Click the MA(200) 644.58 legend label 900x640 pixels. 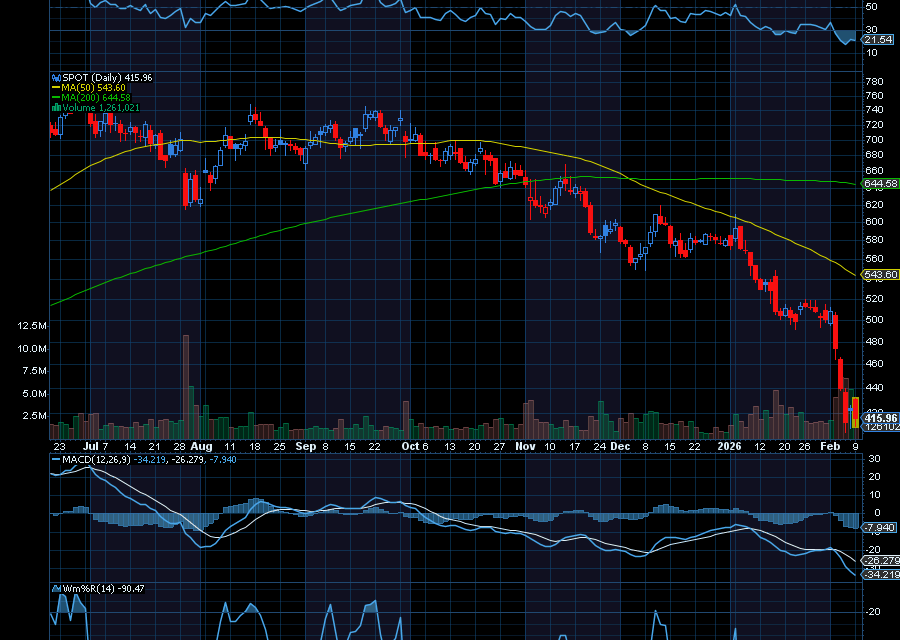pyautogui.click(x=96, y=97)
